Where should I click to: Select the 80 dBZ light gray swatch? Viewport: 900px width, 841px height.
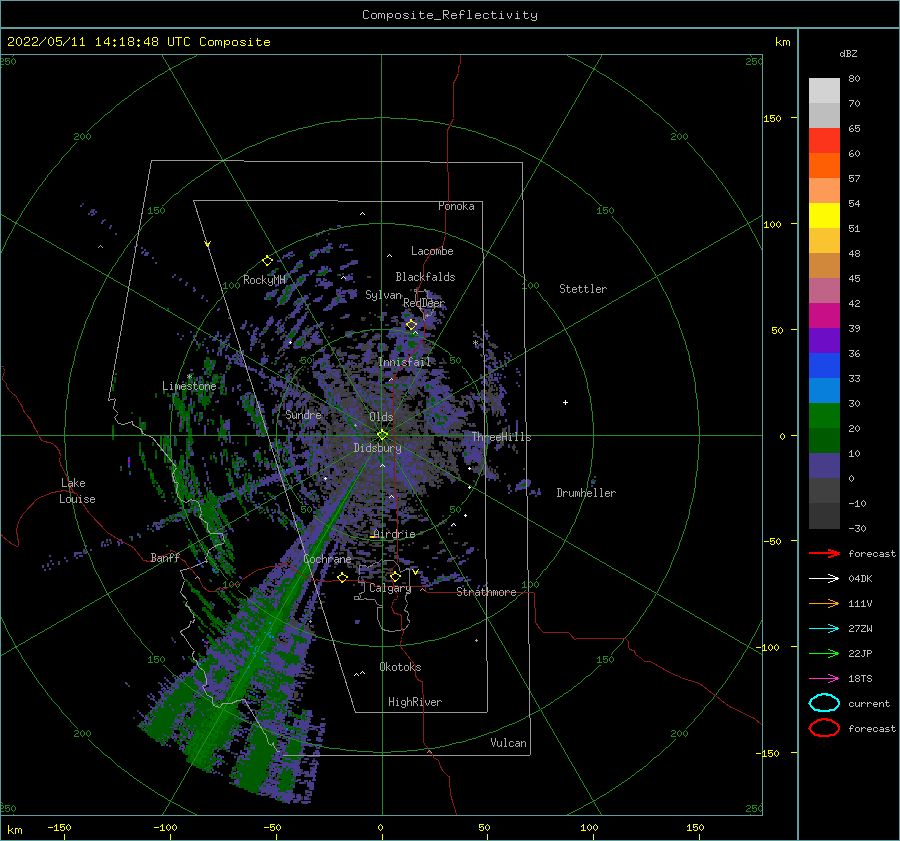tap(824, 90)
